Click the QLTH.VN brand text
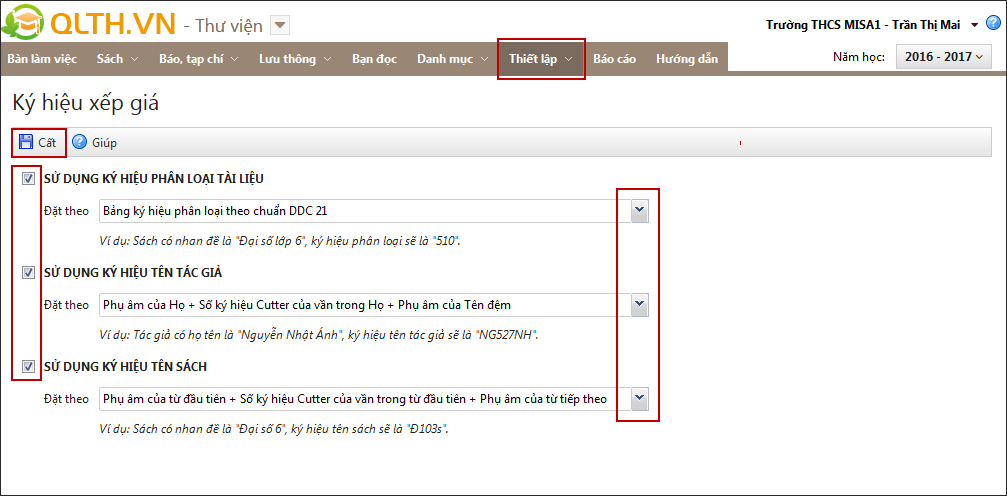The image size is (1007, 496). click(112, 24)
